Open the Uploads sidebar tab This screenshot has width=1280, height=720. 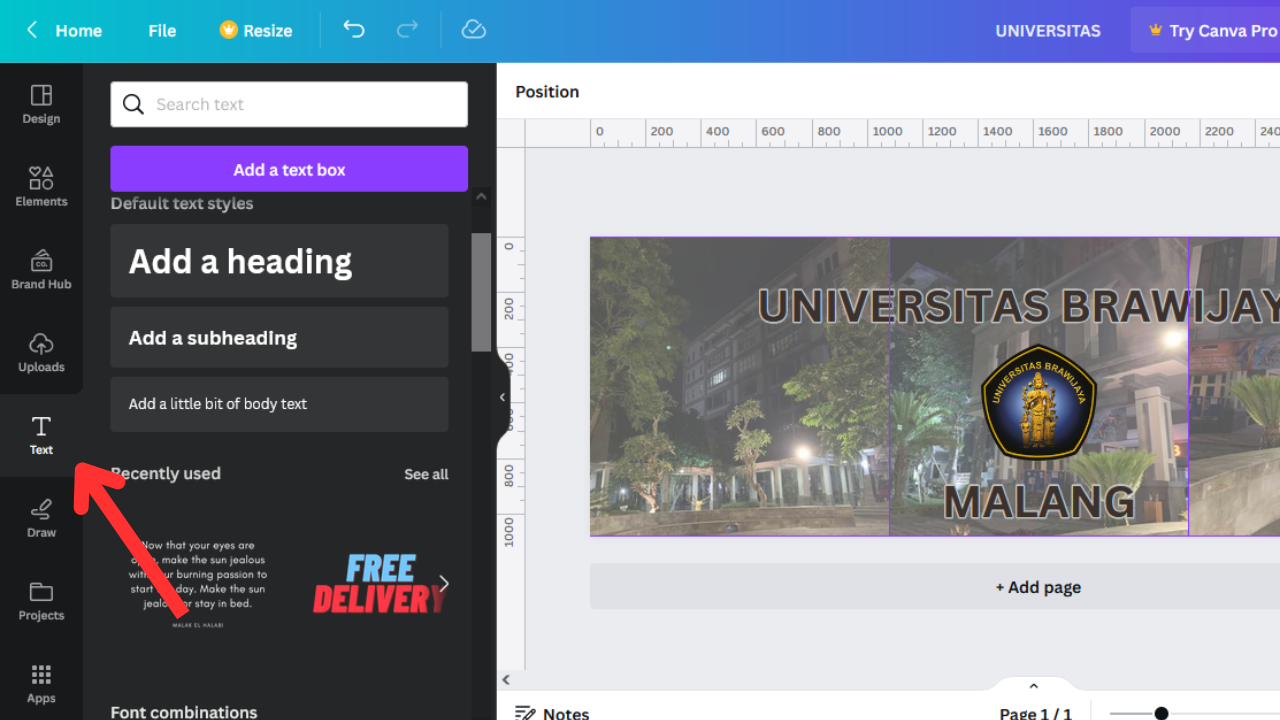(x=41, y=353)
